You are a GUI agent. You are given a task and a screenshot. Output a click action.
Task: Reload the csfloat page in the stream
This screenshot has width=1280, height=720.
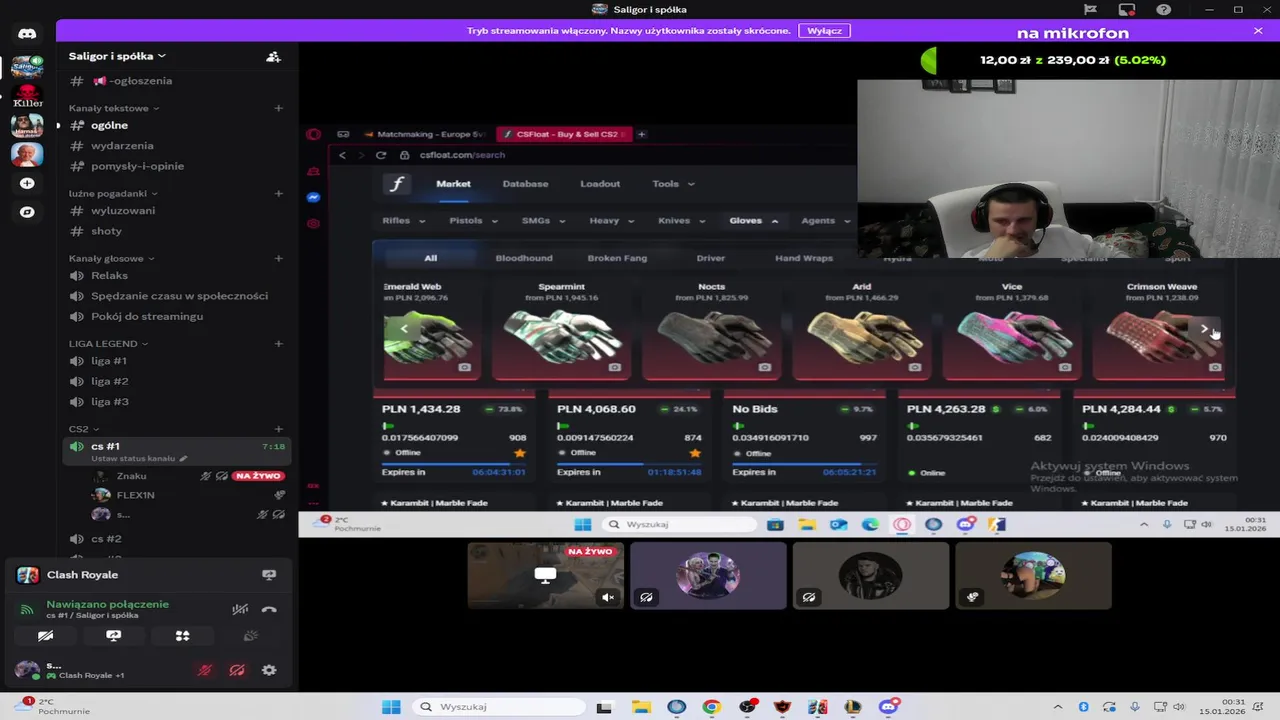pos(381,155)
